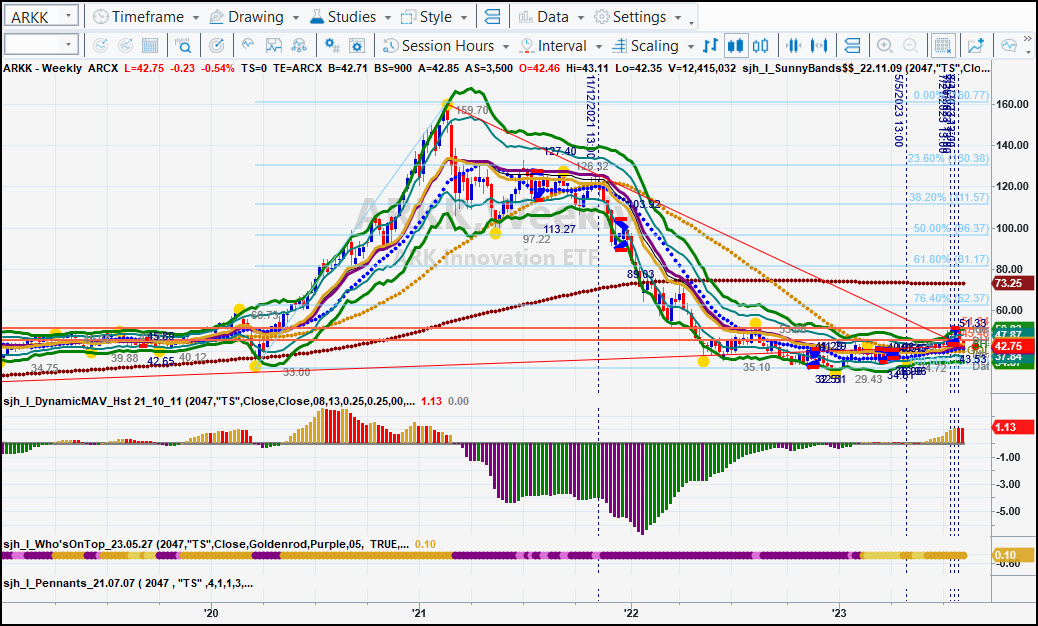
Task: Click the linked-nodes wave icon
Action: [x=299, y=46]
